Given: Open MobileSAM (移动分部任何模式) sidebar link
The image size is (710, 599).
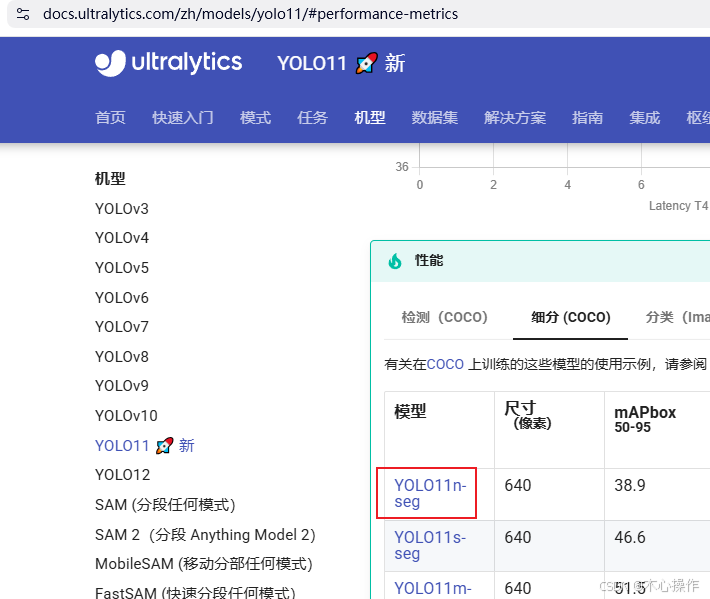Looking at the screenshot, I should 204,564.
